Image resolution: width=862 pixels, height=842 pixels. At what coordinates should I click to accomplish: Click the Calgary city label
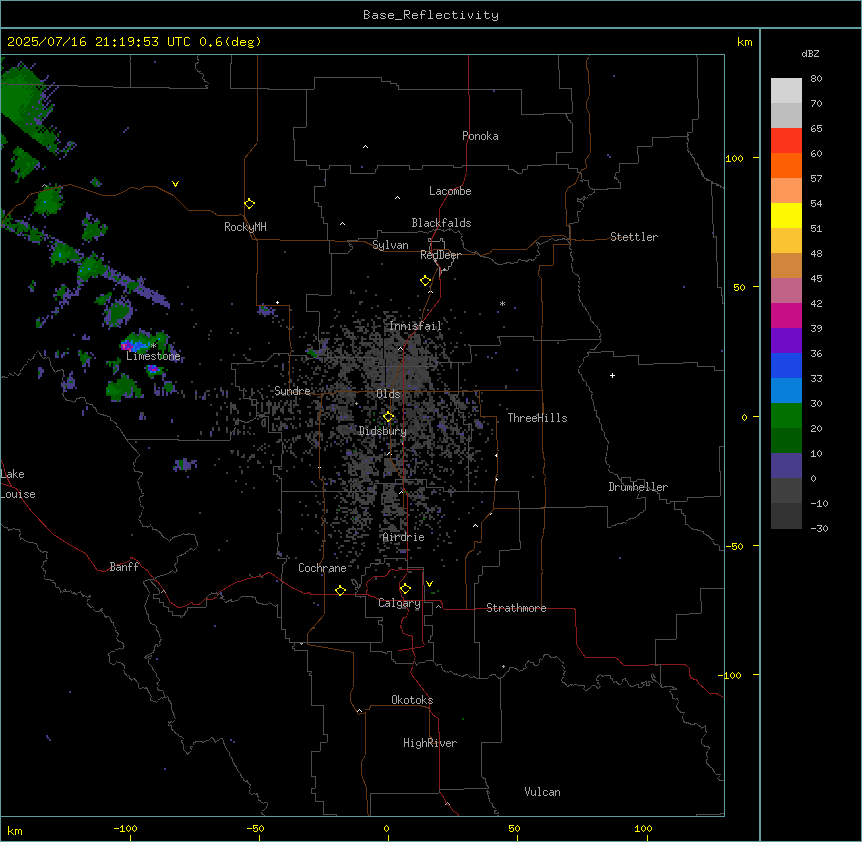click(x=399, y=603)
